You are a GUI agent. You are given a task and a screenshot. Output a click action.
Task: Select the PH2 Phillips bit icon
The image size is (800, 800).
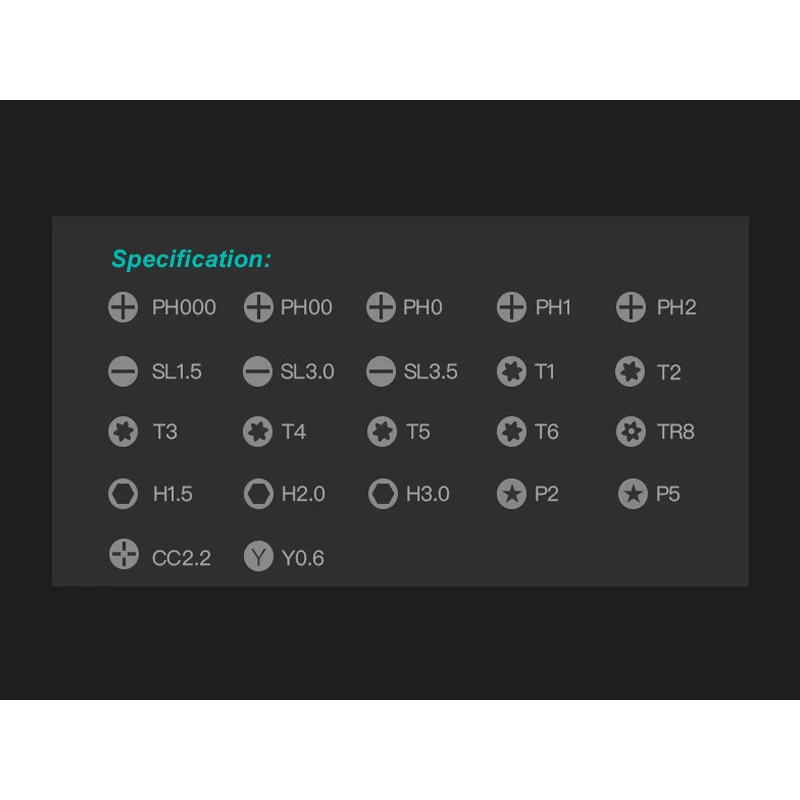(x=631, y=307)
